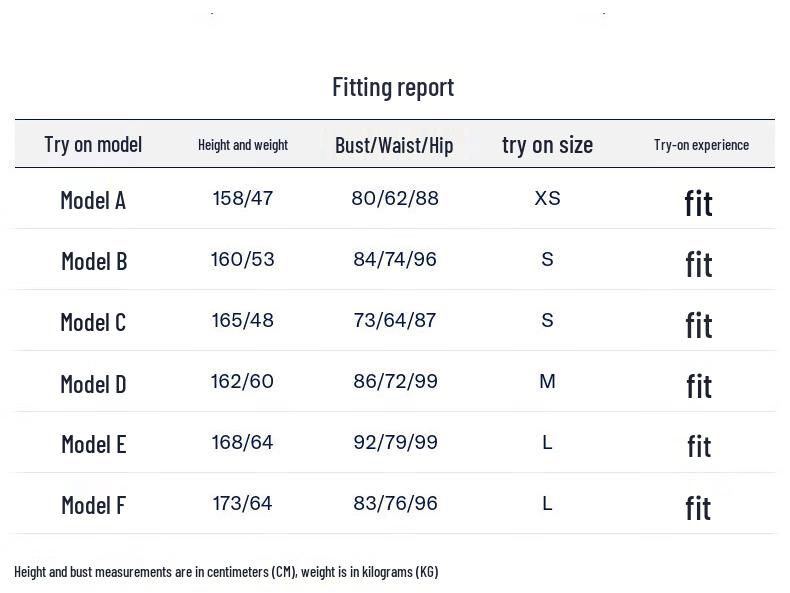
Task: Click the 173/64 height and weight cell
Action: click(243, 503)
